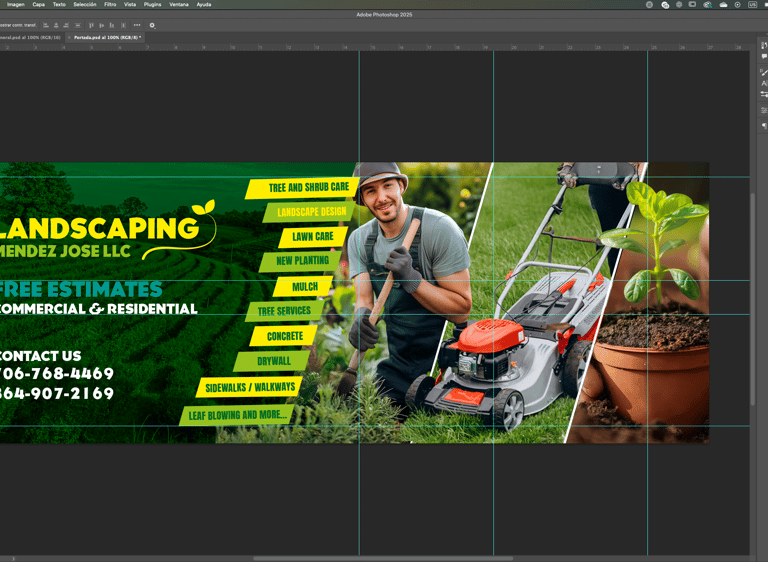Open the Character panel icon
768x562 pixels.
click(764, 83)
